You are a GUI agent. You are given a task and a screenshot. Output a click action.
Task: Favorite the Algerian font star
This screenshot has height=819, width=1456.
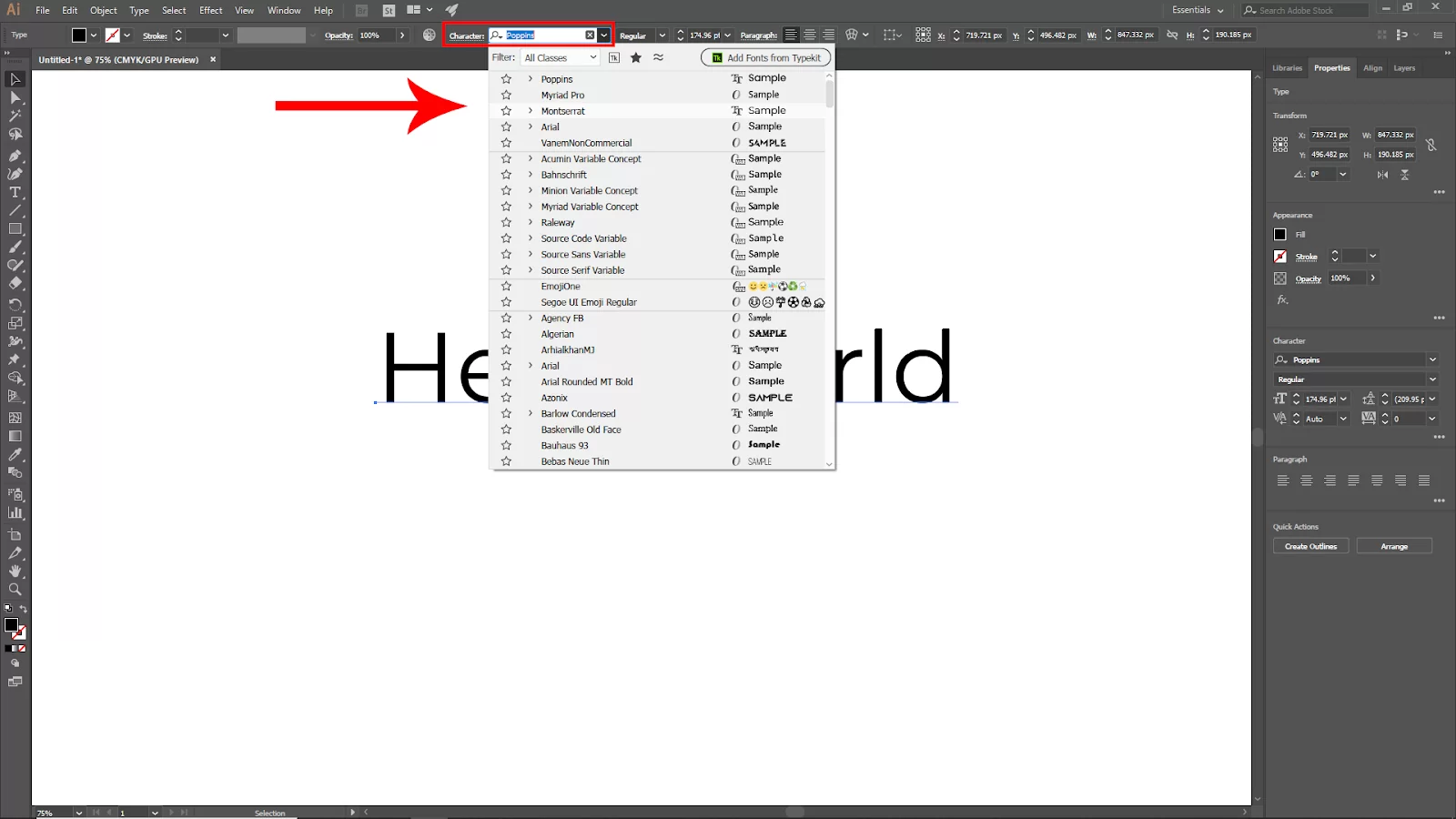coord(506,334)
